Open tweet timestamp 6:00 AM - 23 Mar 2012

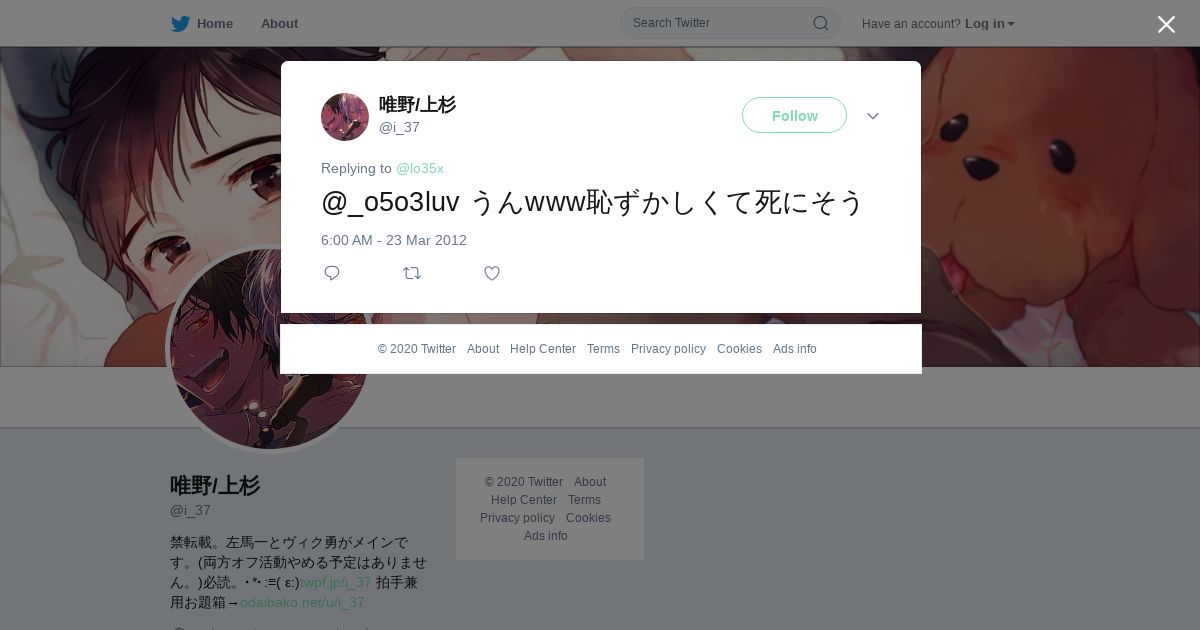coord(394,240)
